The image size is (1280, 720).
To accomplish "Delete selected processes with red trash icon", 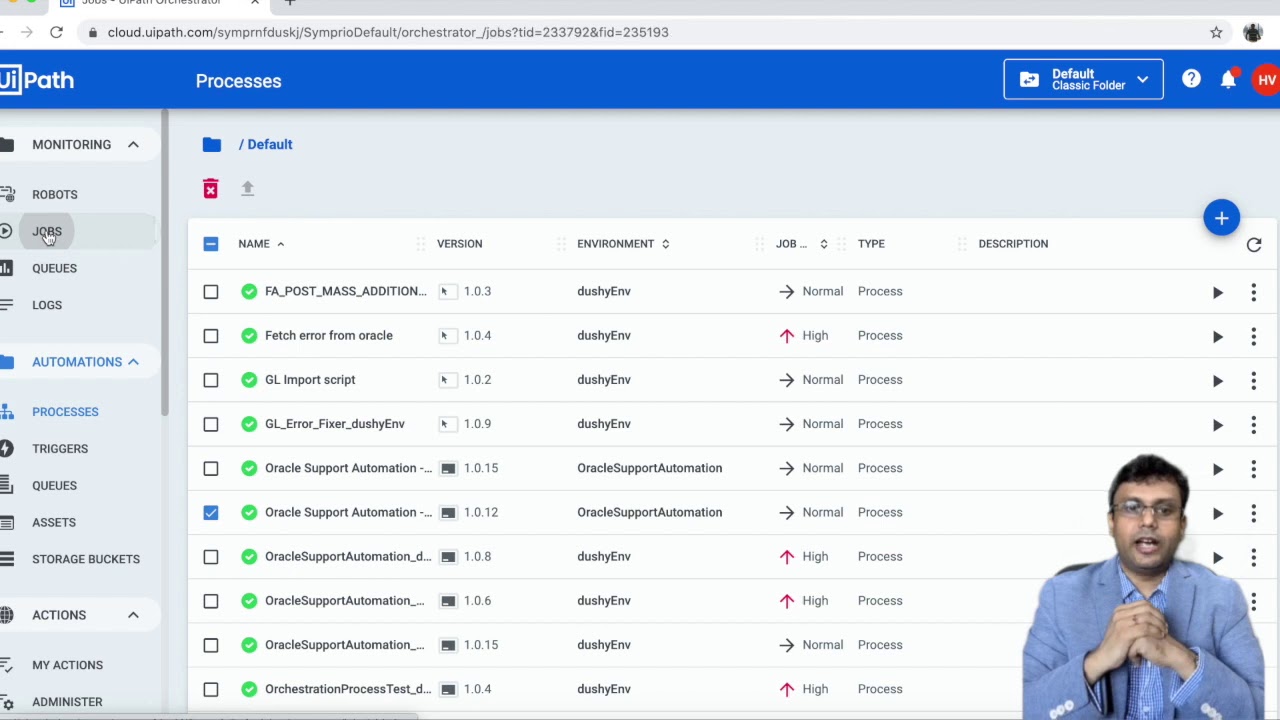I will [x=210, y=188].
